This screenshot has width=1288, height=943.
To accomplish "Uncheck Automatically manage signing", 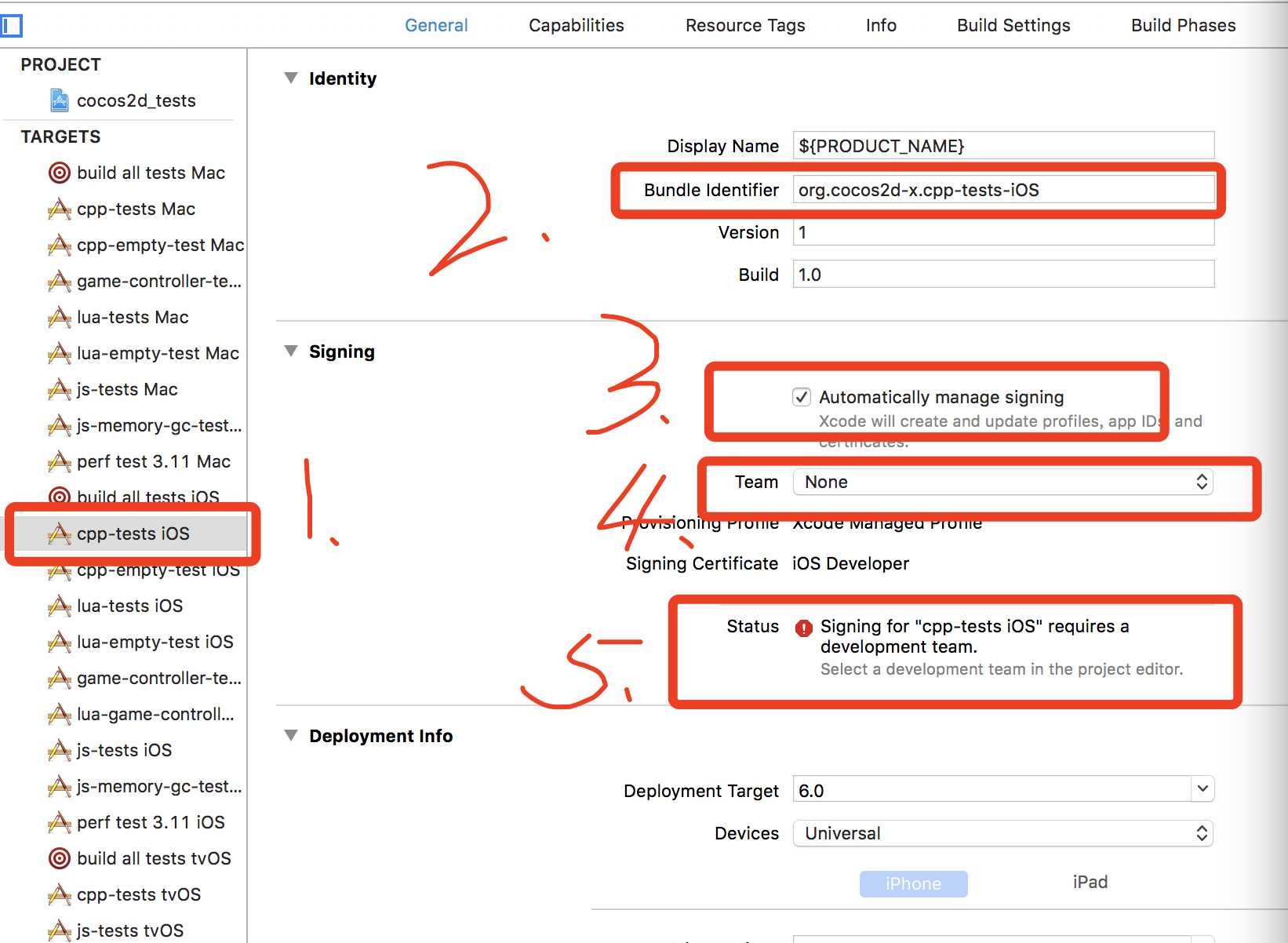I will 801,397.
